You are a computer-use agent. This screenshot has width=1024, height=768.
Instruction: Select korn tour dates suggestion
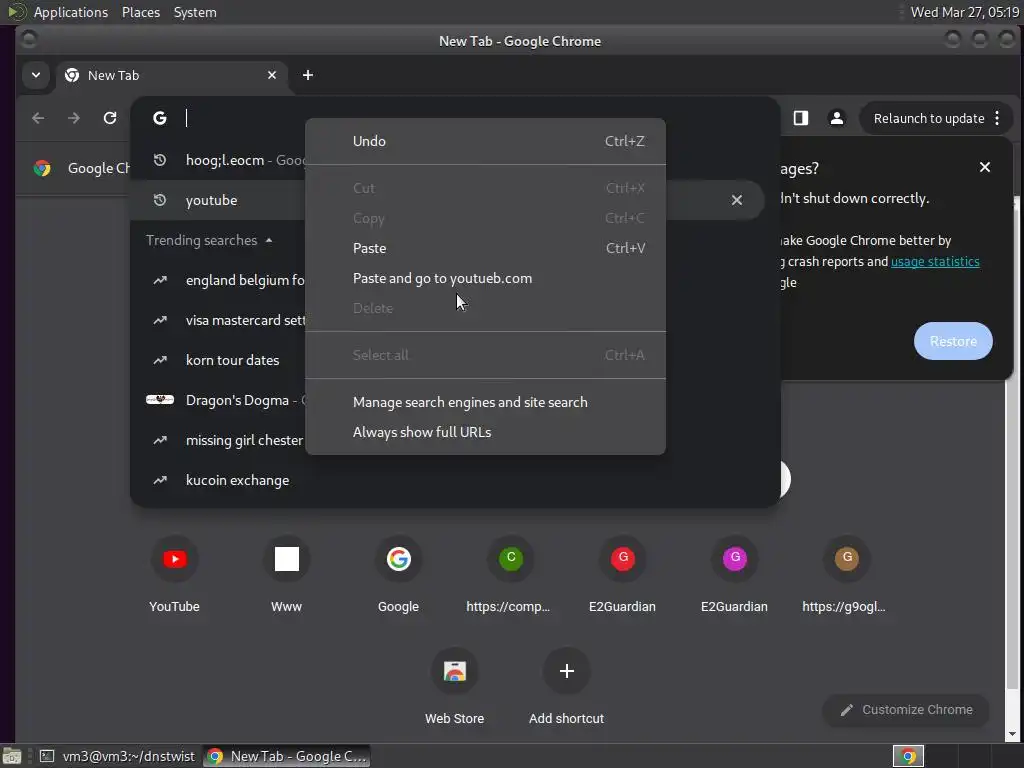point(218,360)
